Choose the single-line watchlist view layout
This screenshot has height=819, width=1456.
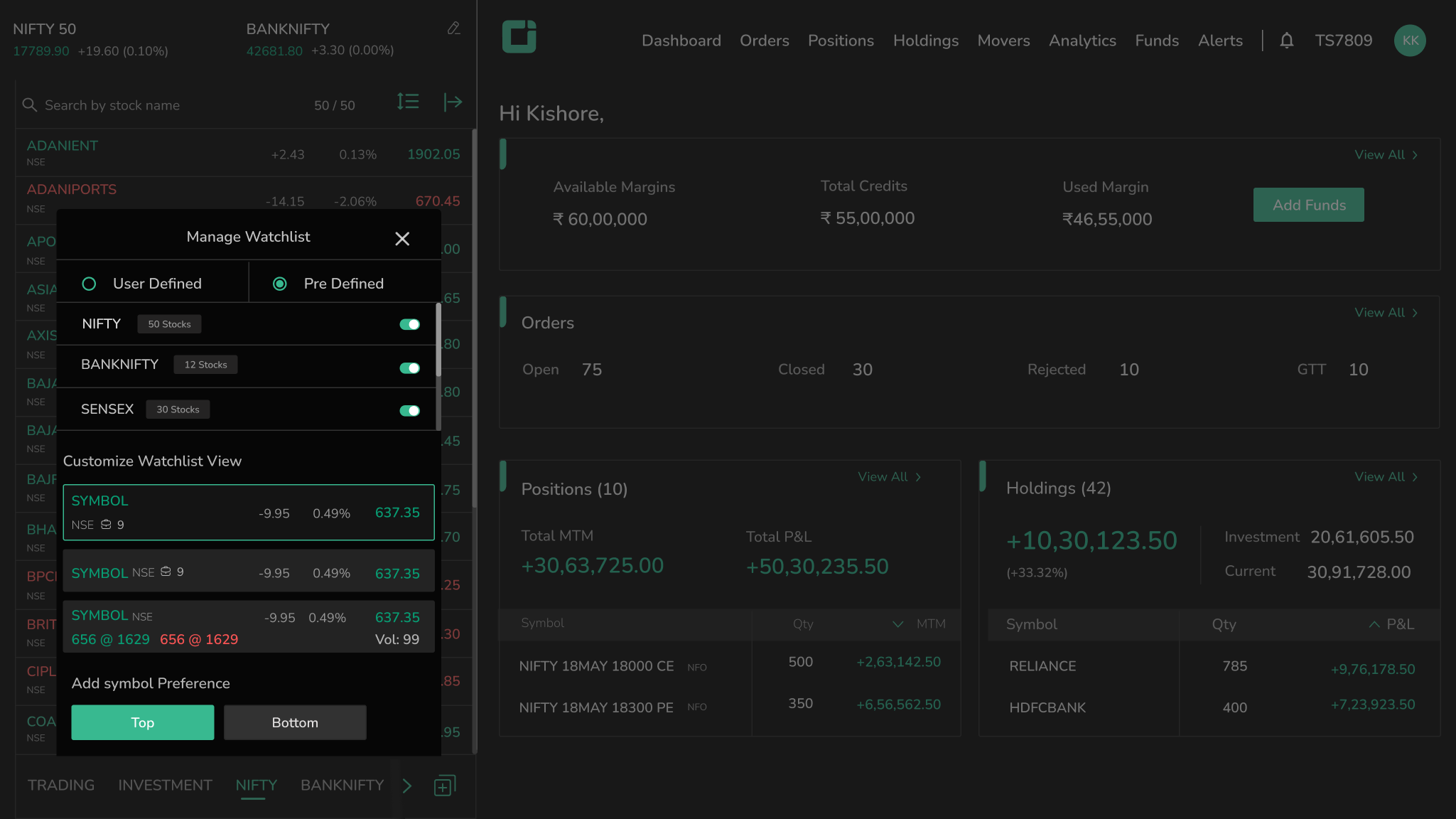249,571
